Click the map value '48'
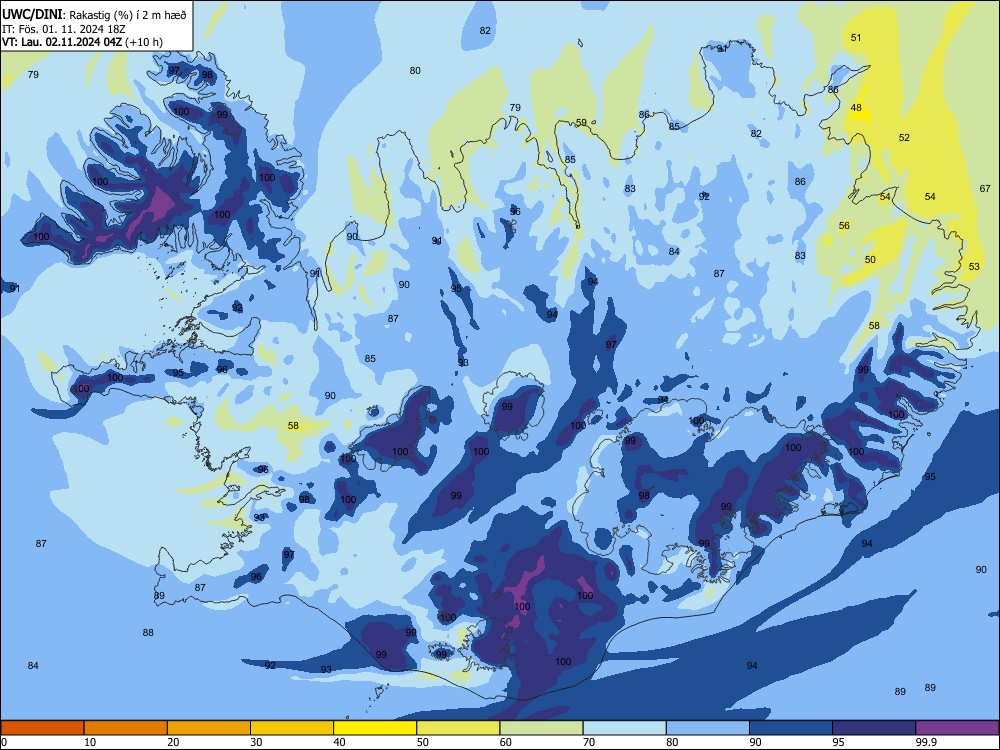 pyautogui.click(x=856, y=107)
